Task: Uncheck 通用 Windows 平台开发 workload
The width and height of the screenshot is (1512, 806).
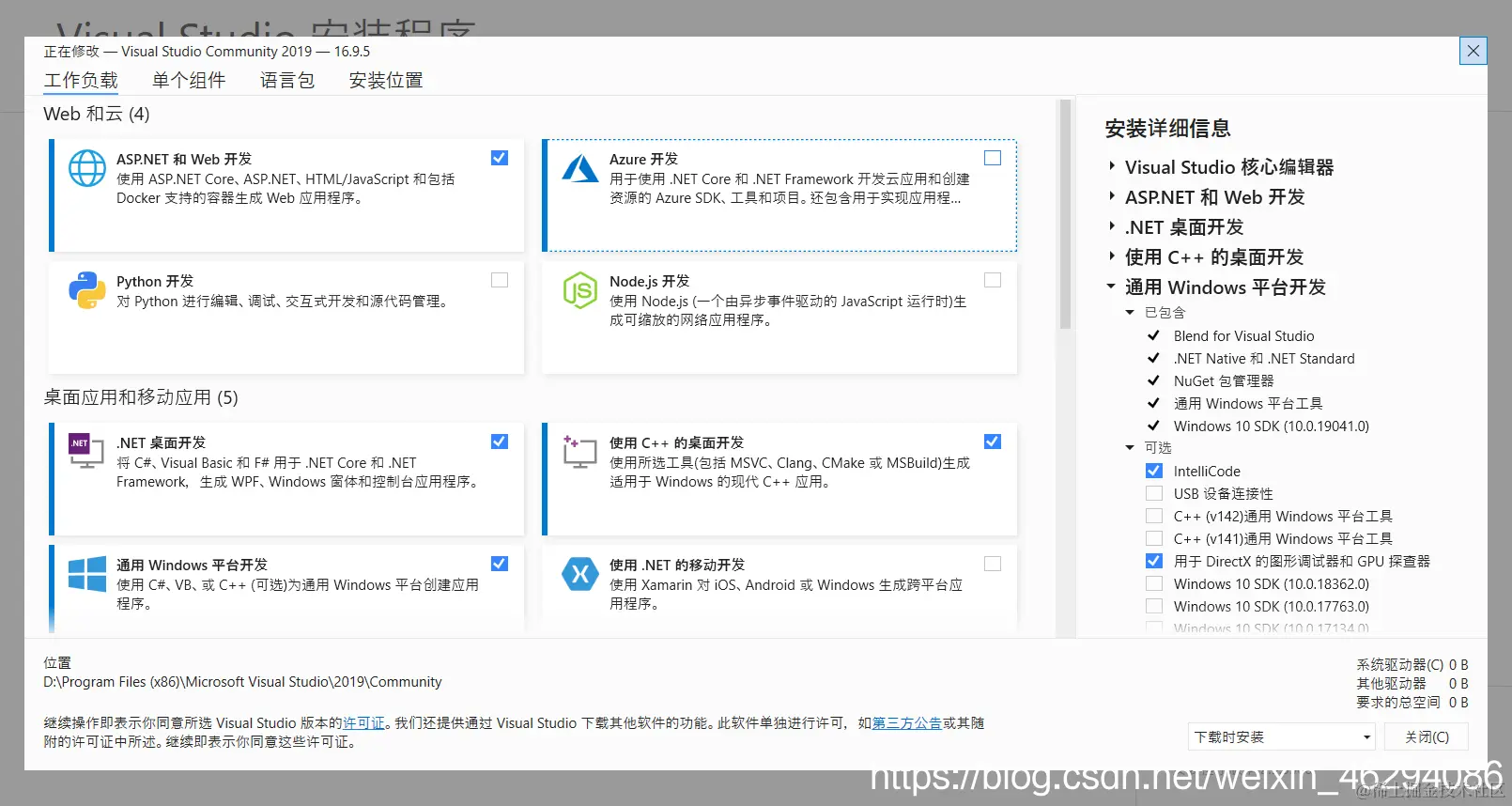Action: (x=500, y=564)
